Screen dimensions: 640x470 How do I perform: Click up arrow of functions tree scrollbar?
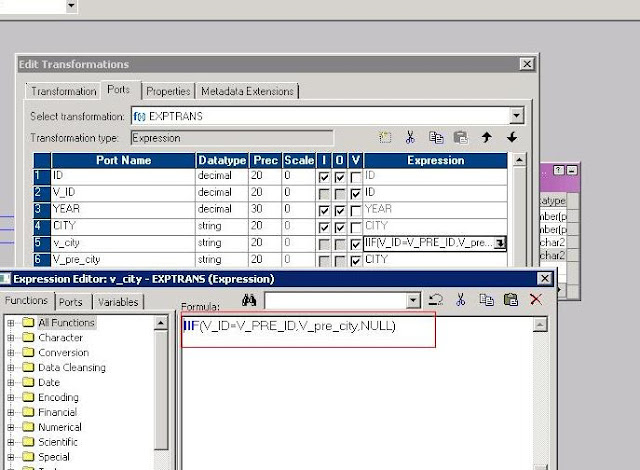point(161,323)
